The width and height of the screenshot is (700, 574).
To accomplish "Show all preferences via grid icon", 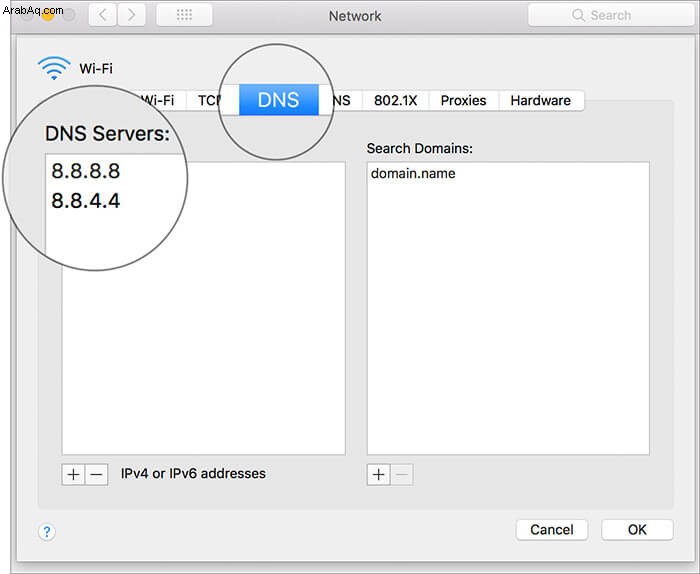I will pos(184,15).
